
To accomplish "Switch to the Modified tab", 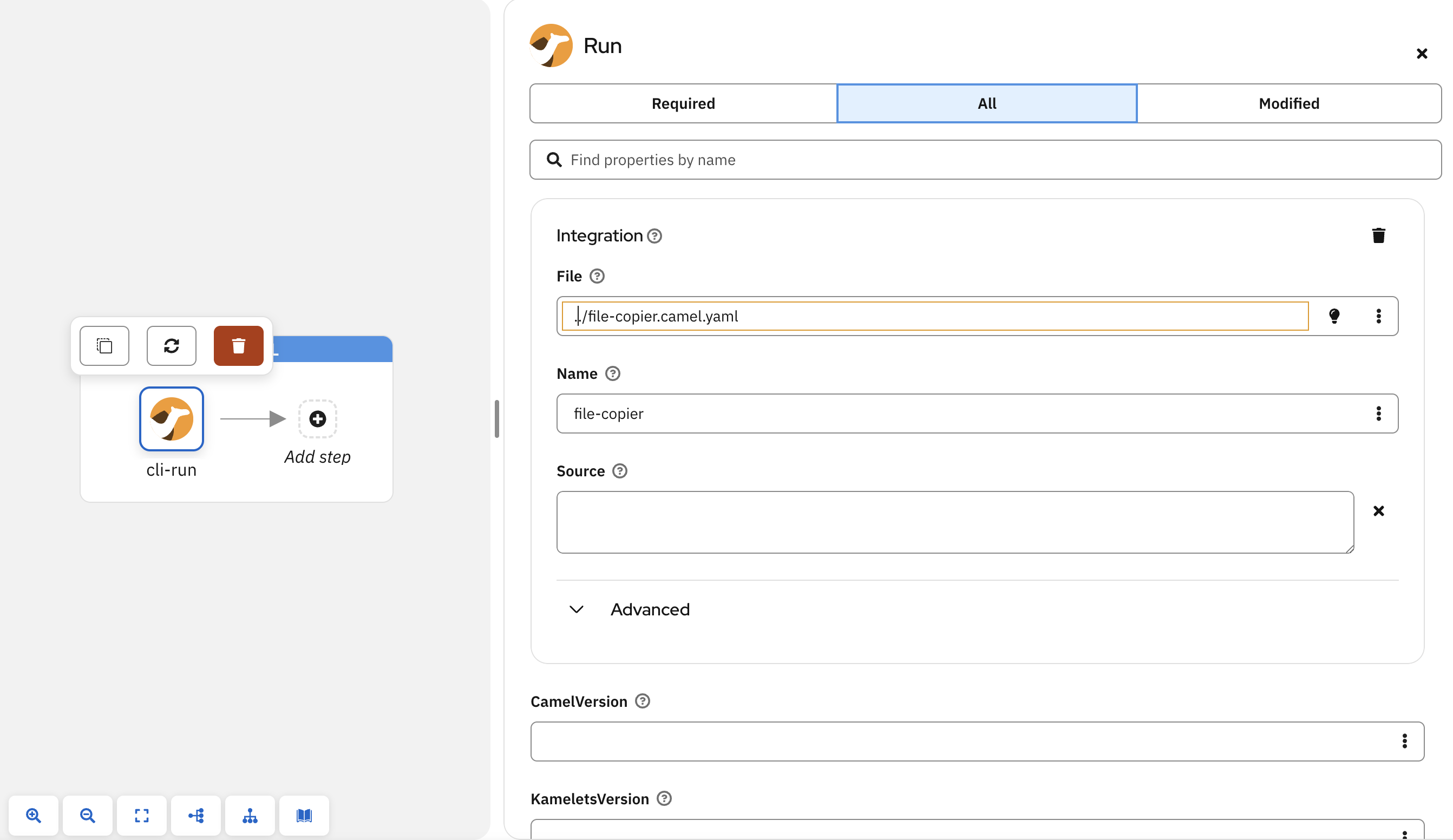I will (1288, 103).
